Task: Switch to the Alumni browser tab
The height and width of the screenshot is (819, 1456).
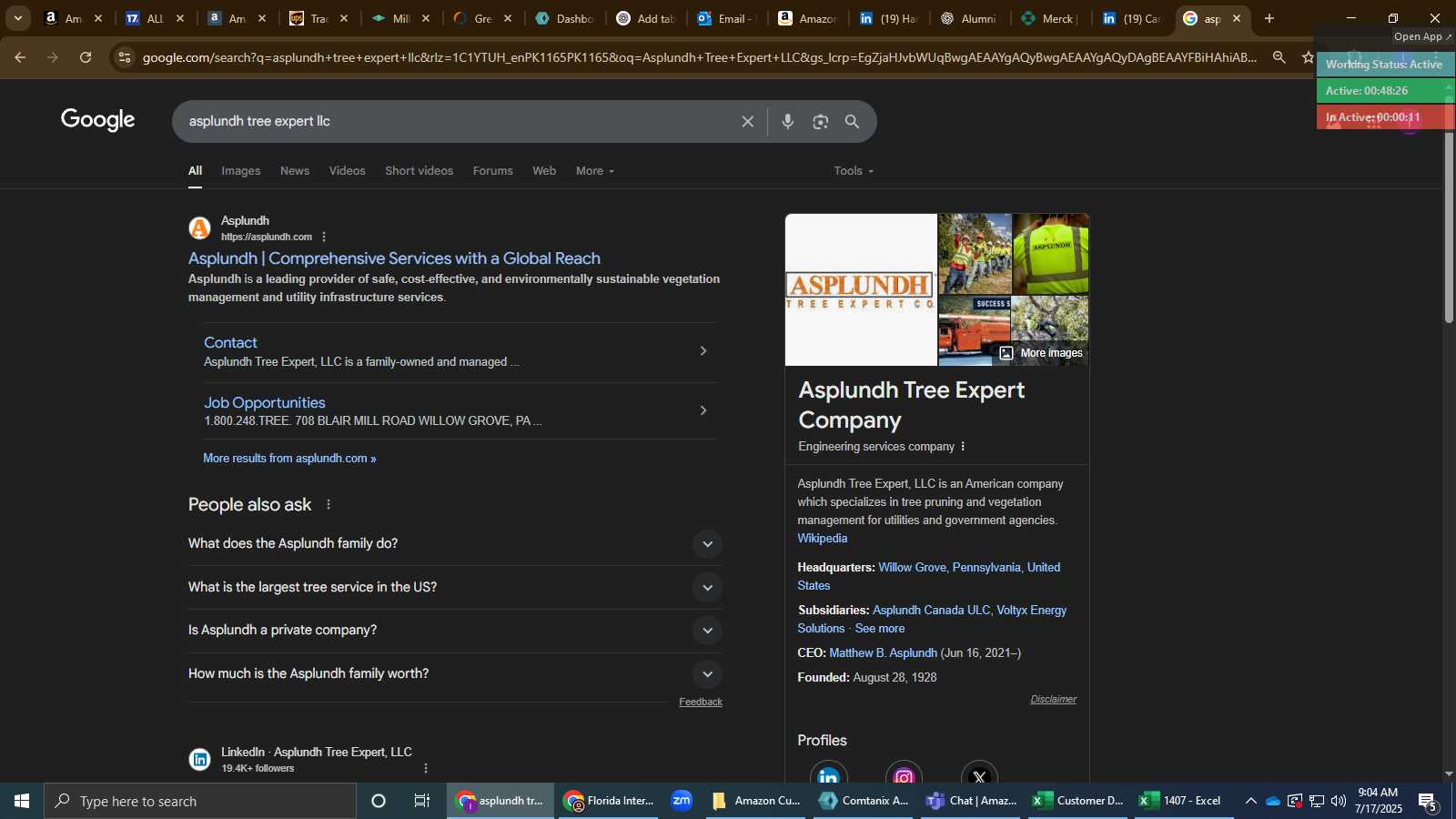Action: [x=969, y=18]
